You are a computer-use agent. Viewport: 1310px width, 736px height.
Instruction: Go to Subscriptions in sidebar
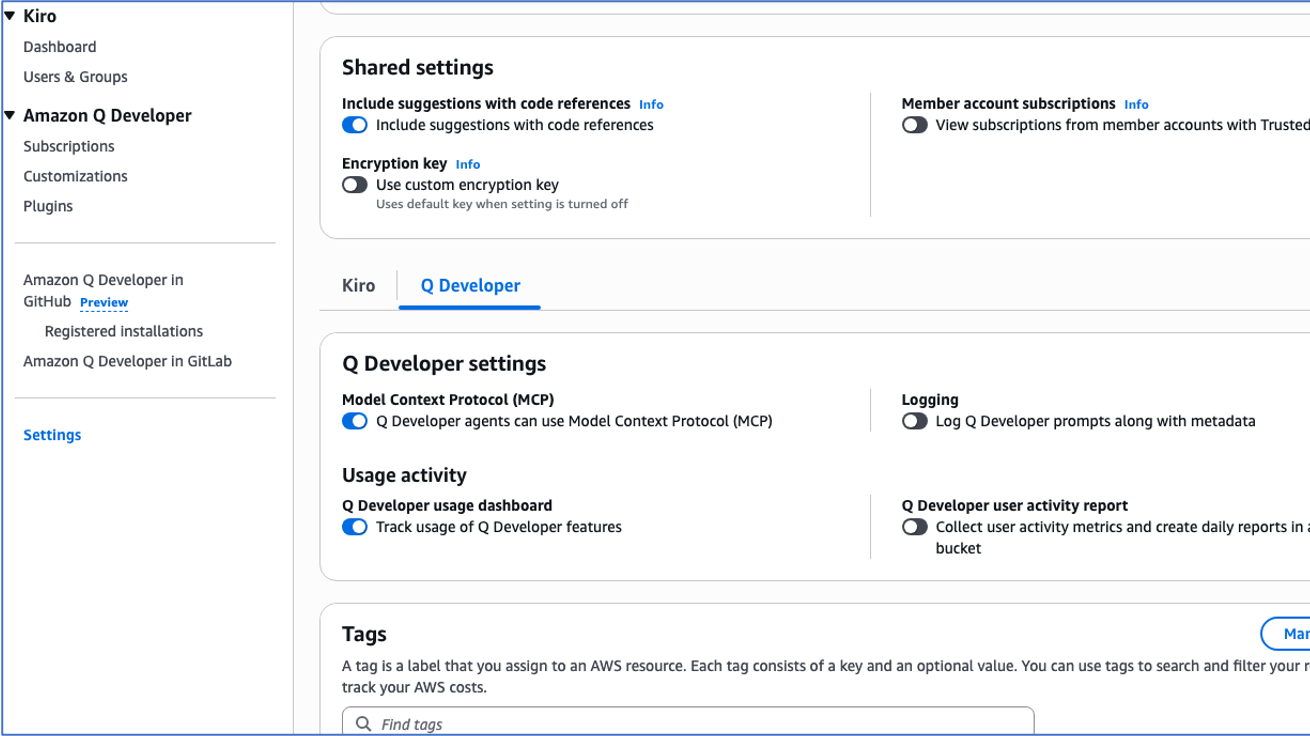coord(69,146)
